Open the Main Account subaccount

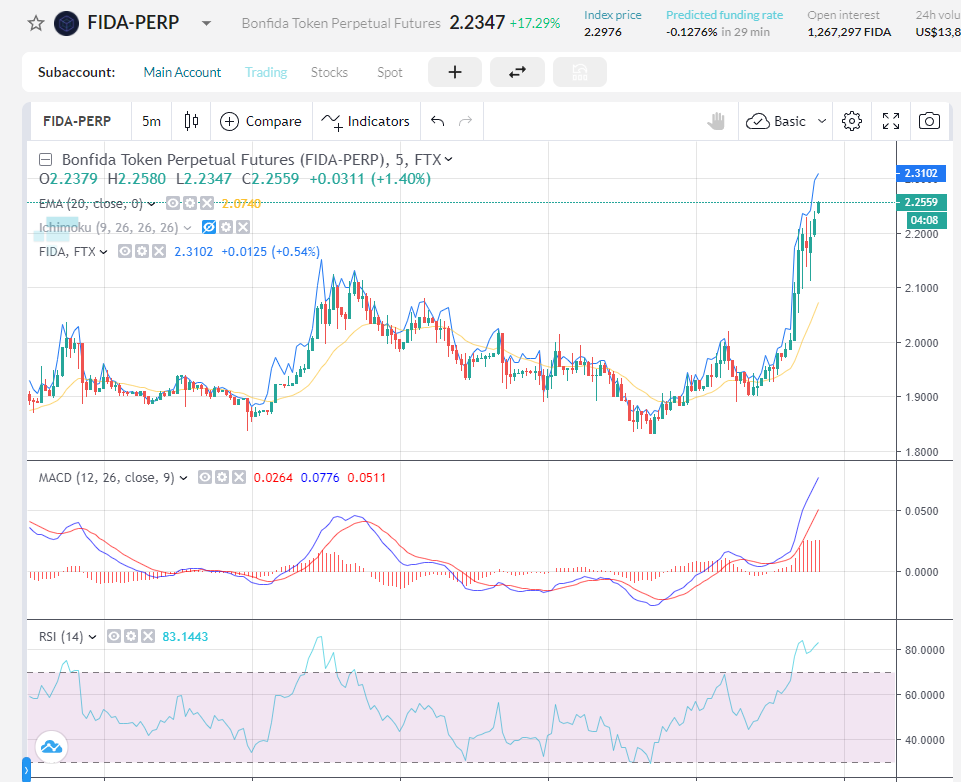tap(182, 72)
